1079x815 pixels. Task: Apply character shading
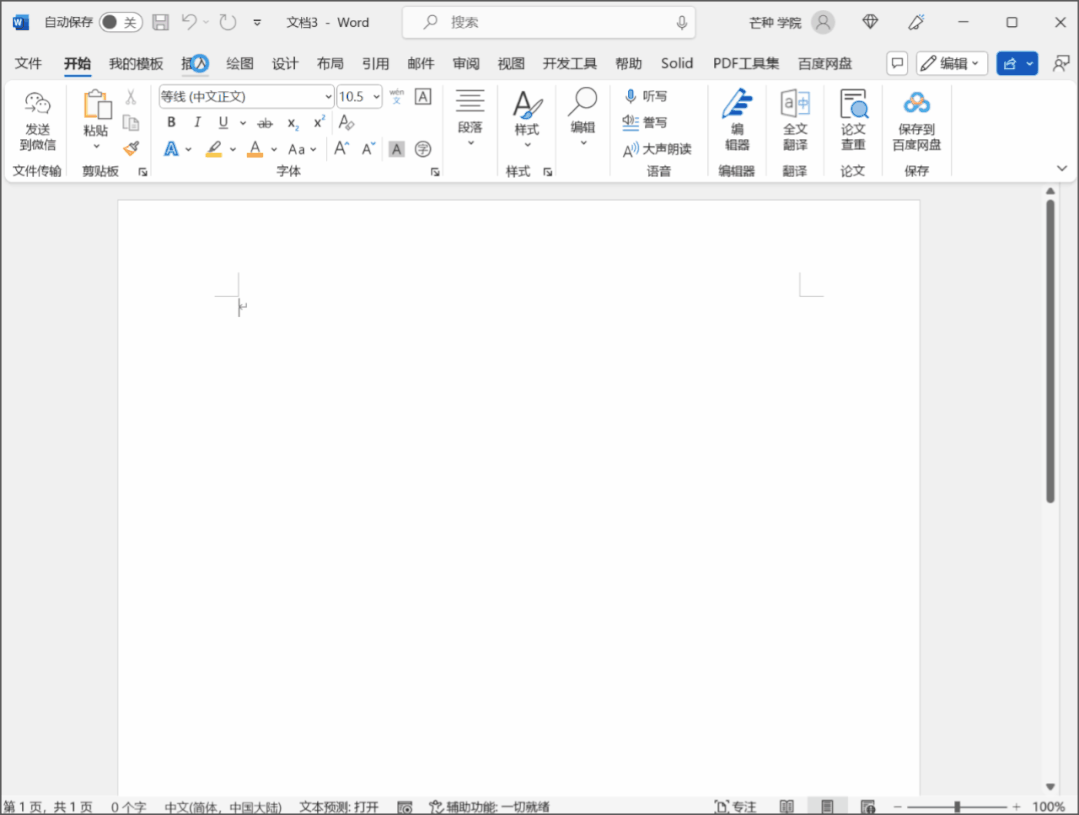pos(396,149)
